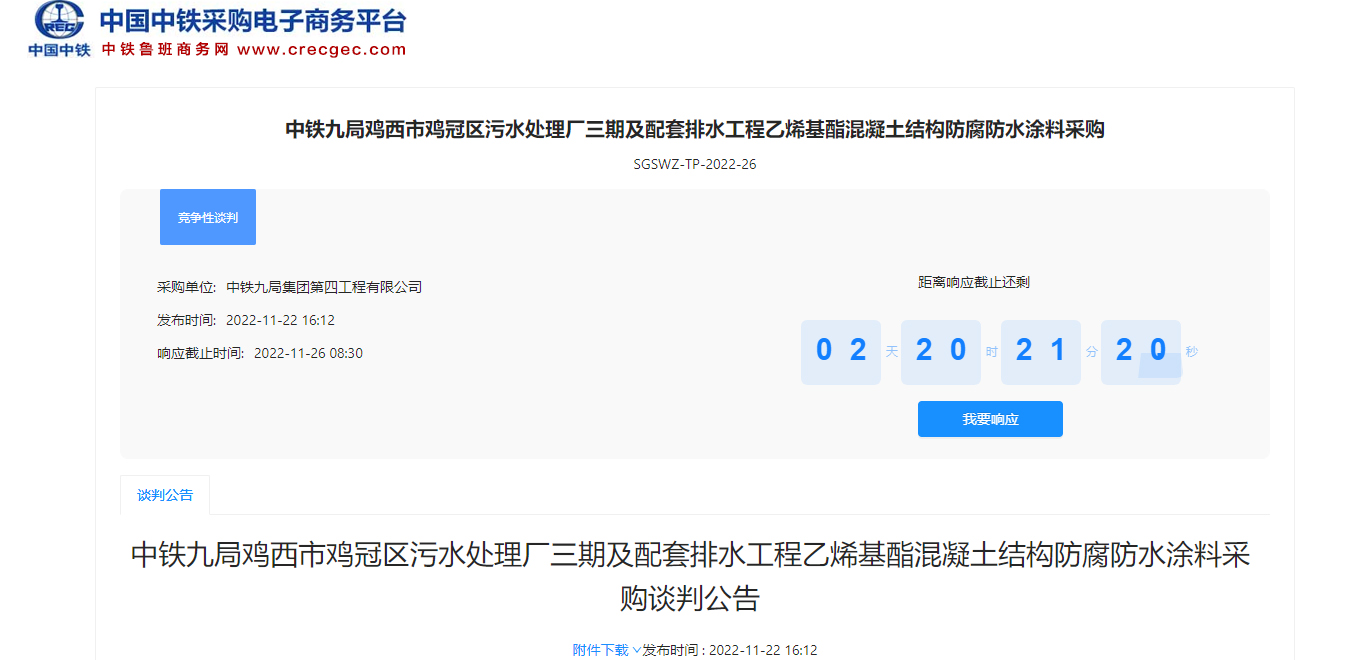Click the 采购单位 label

tap(186, 287)
